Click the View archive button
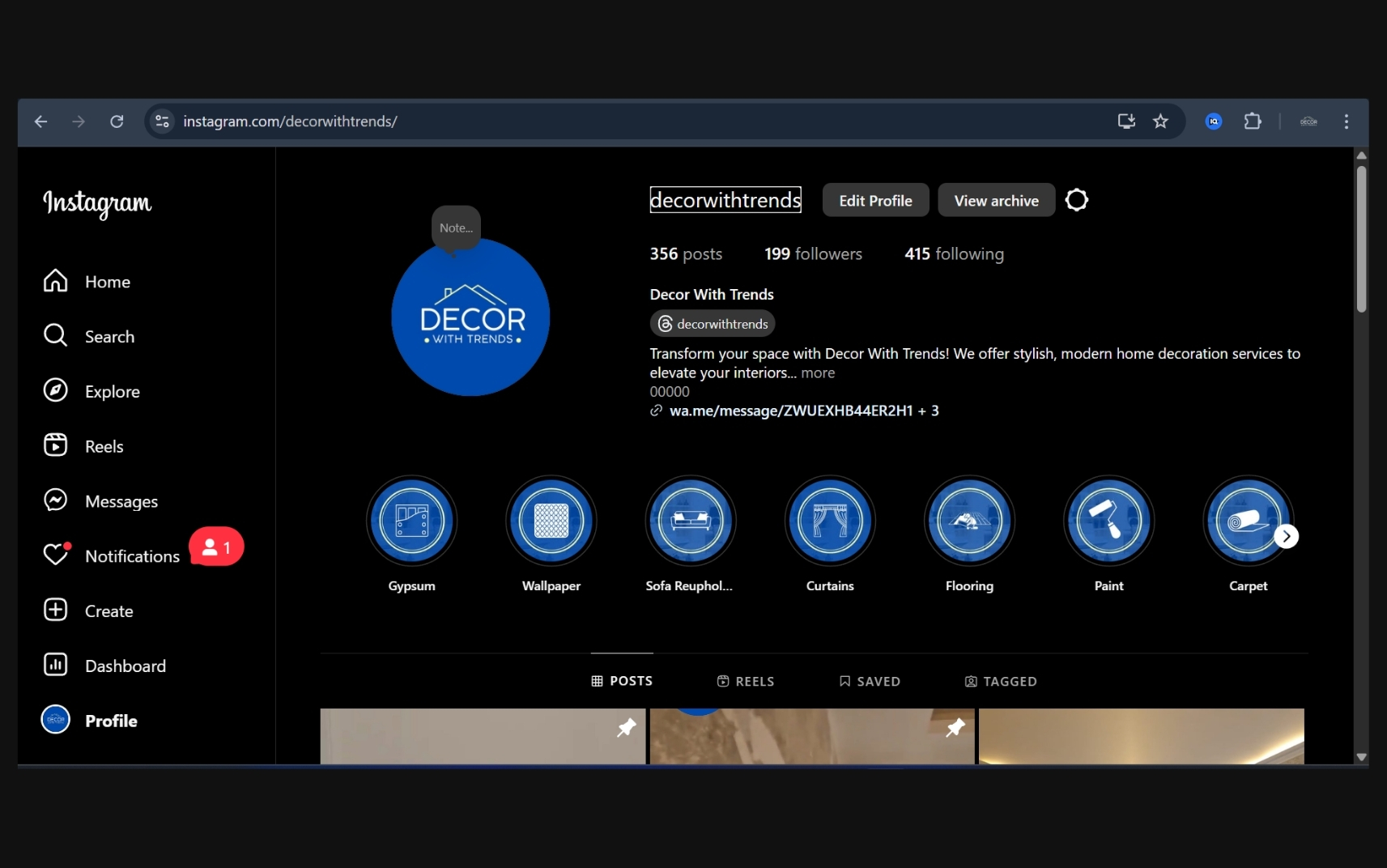Image resolution: width=1387 pixels, height=868 pixels. (996, 201)
